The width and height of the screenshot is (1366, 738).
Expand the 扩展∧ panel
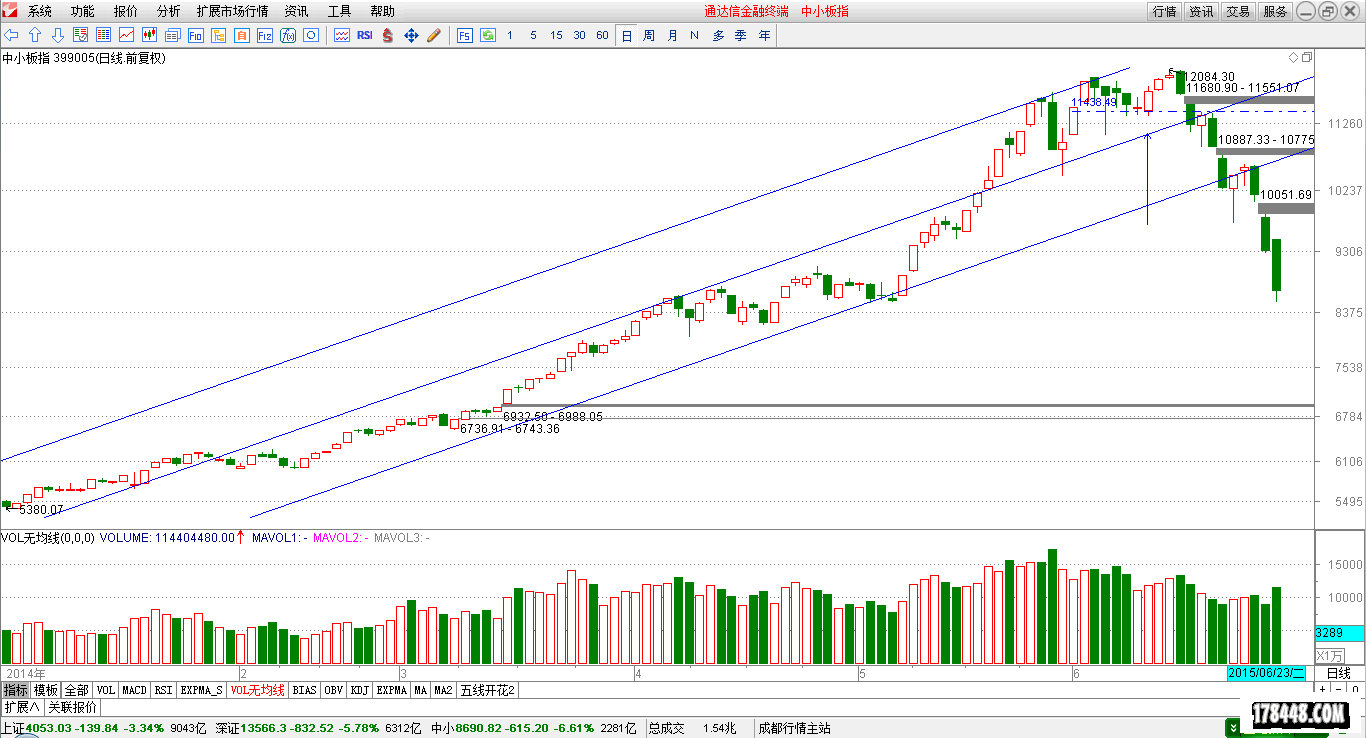coord(22,707)
